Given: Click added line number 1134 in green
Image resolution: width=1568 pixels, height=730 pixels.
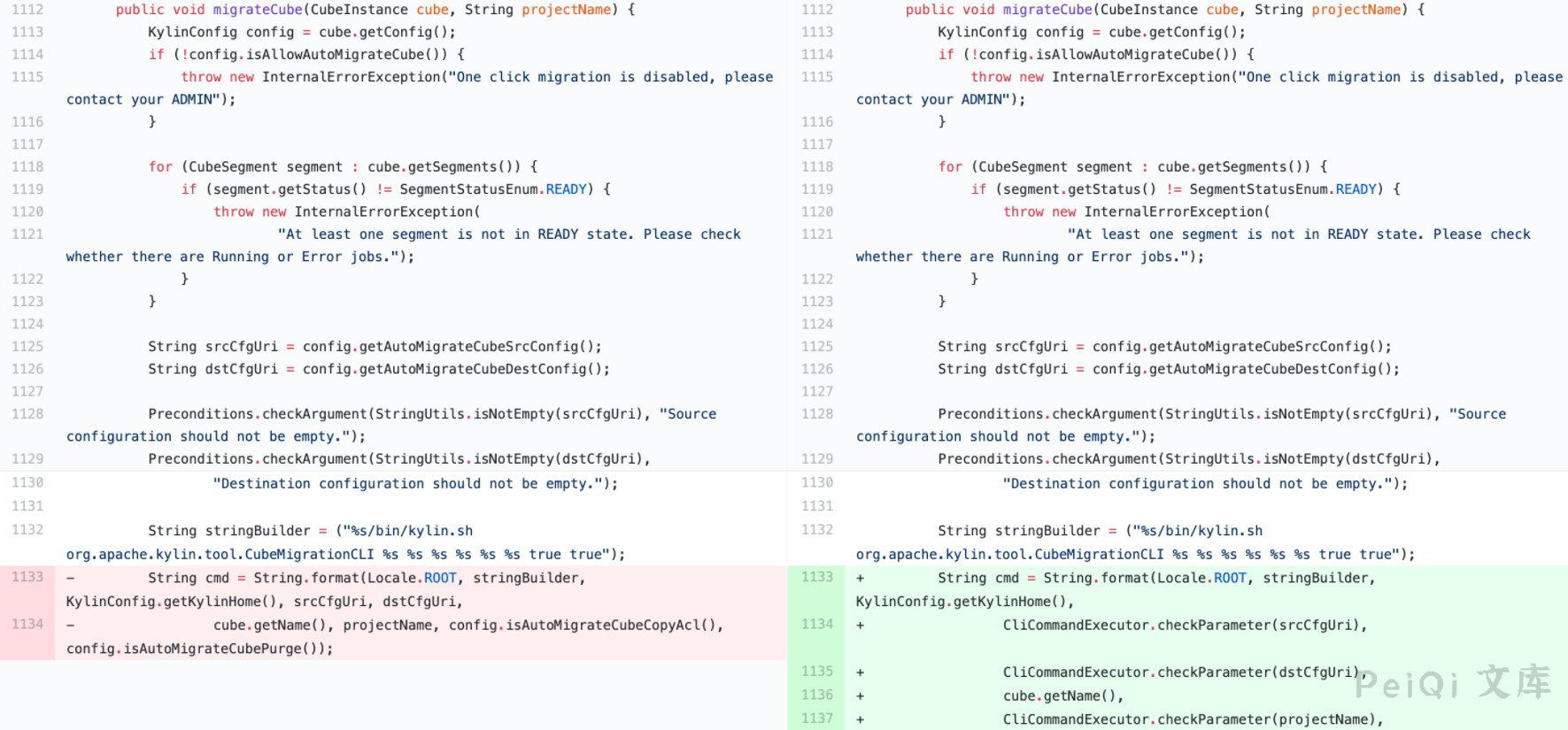Looking at the screenshot, I should [816, 625].
